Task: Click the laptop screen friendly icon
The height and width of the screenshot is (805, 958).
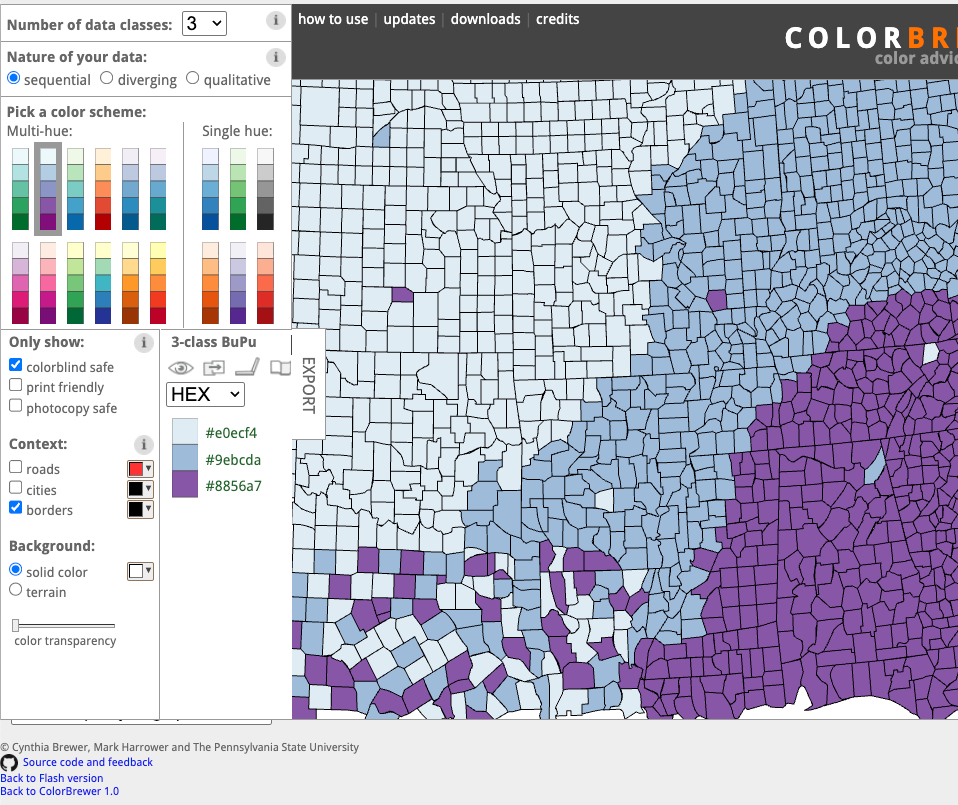Action: (x=247, y=368)
